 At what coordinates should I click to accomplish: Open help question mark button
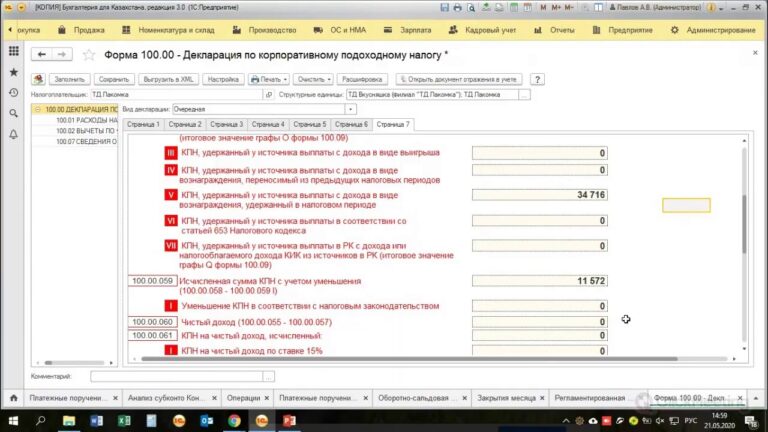coord(537,79)
